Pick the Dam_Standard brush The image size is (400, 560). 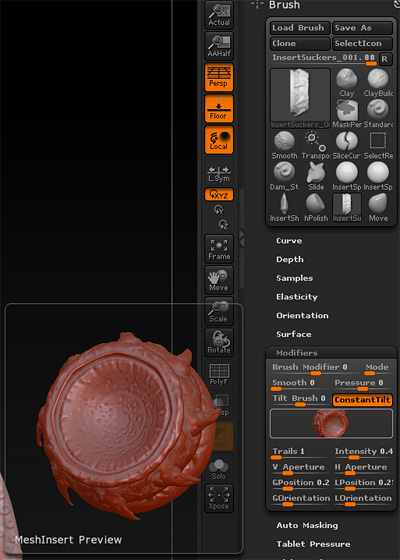284,176
